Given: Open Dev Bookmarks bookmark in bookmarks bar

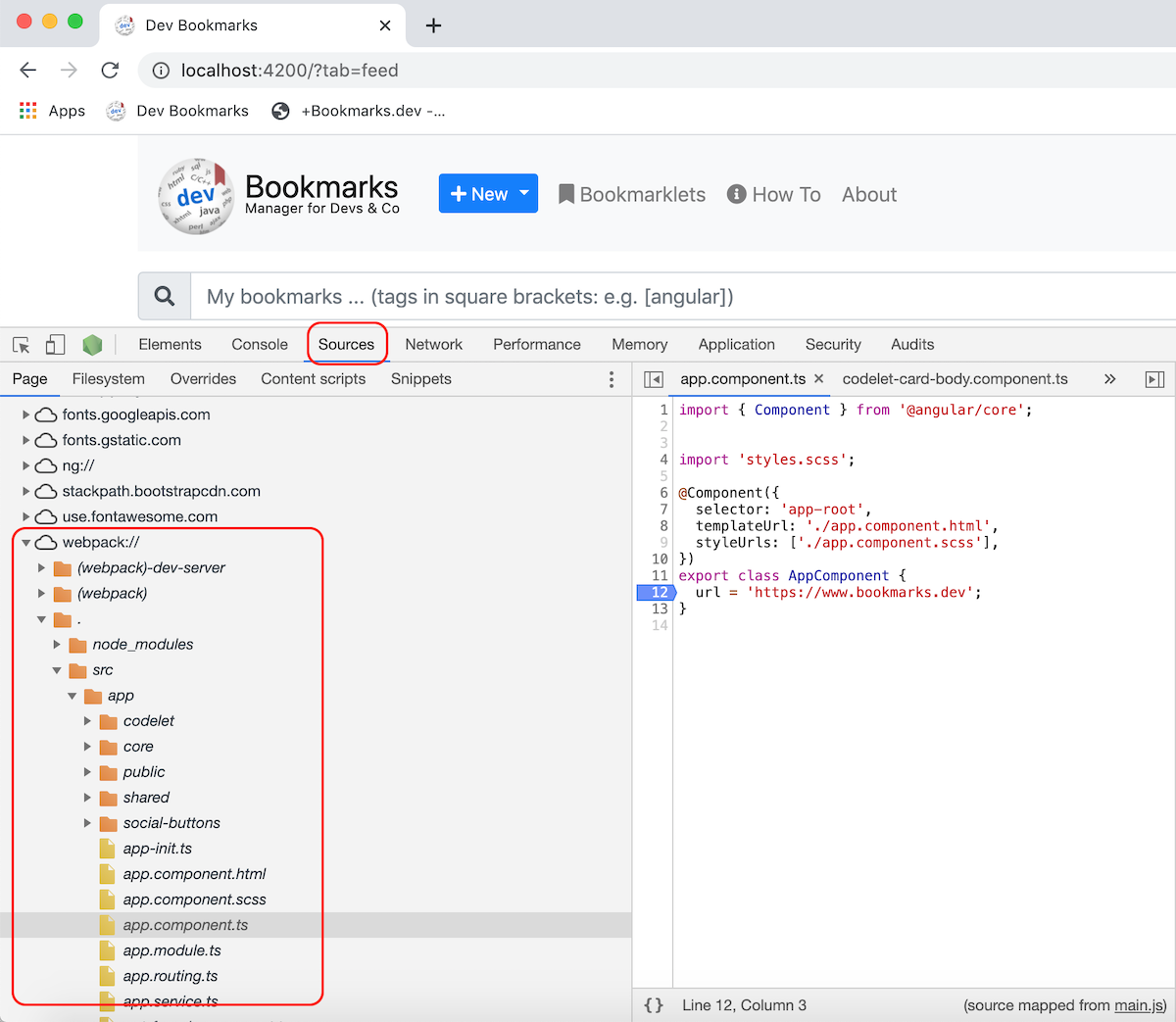Looking at the screenshot, I should click(177, 111).
